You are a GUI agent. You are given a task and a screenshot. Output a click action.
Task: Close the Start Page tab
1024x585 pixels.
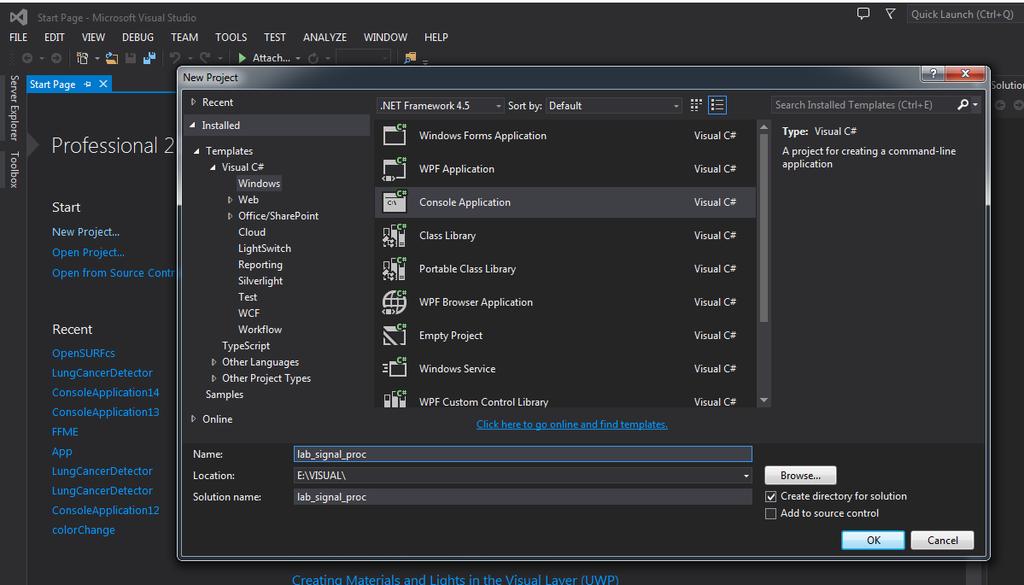click(x=103, y=84)
